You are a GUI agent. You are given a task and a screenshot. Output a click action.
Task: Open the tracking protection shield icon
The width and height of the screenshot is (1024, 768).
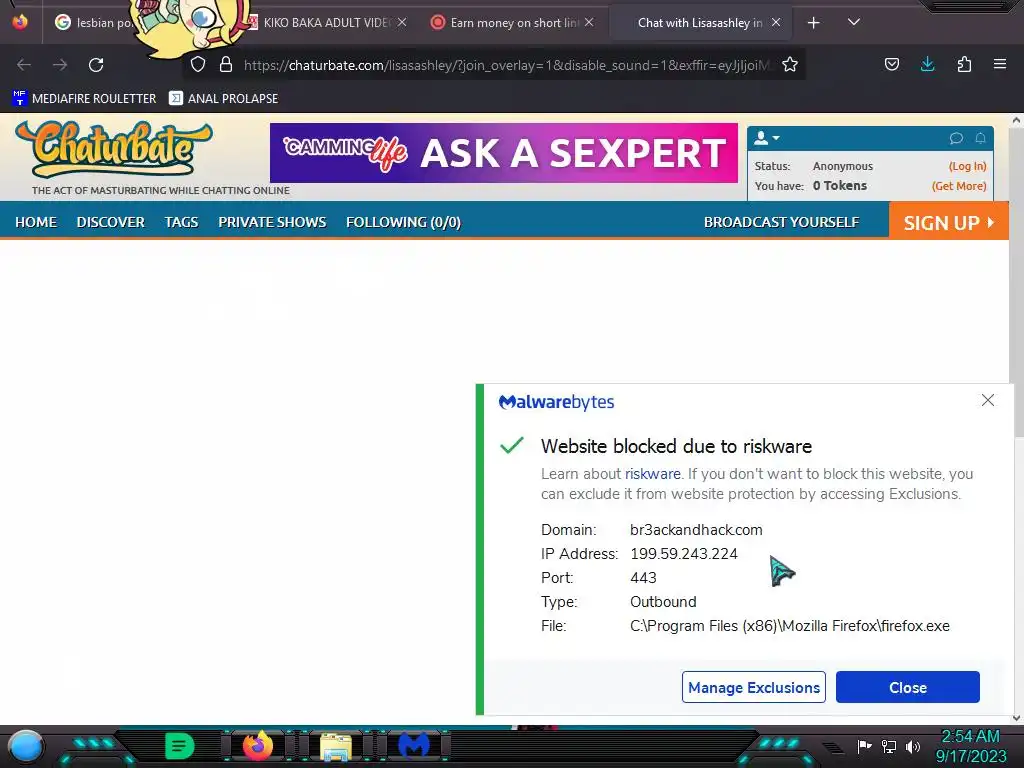point(198,64)
